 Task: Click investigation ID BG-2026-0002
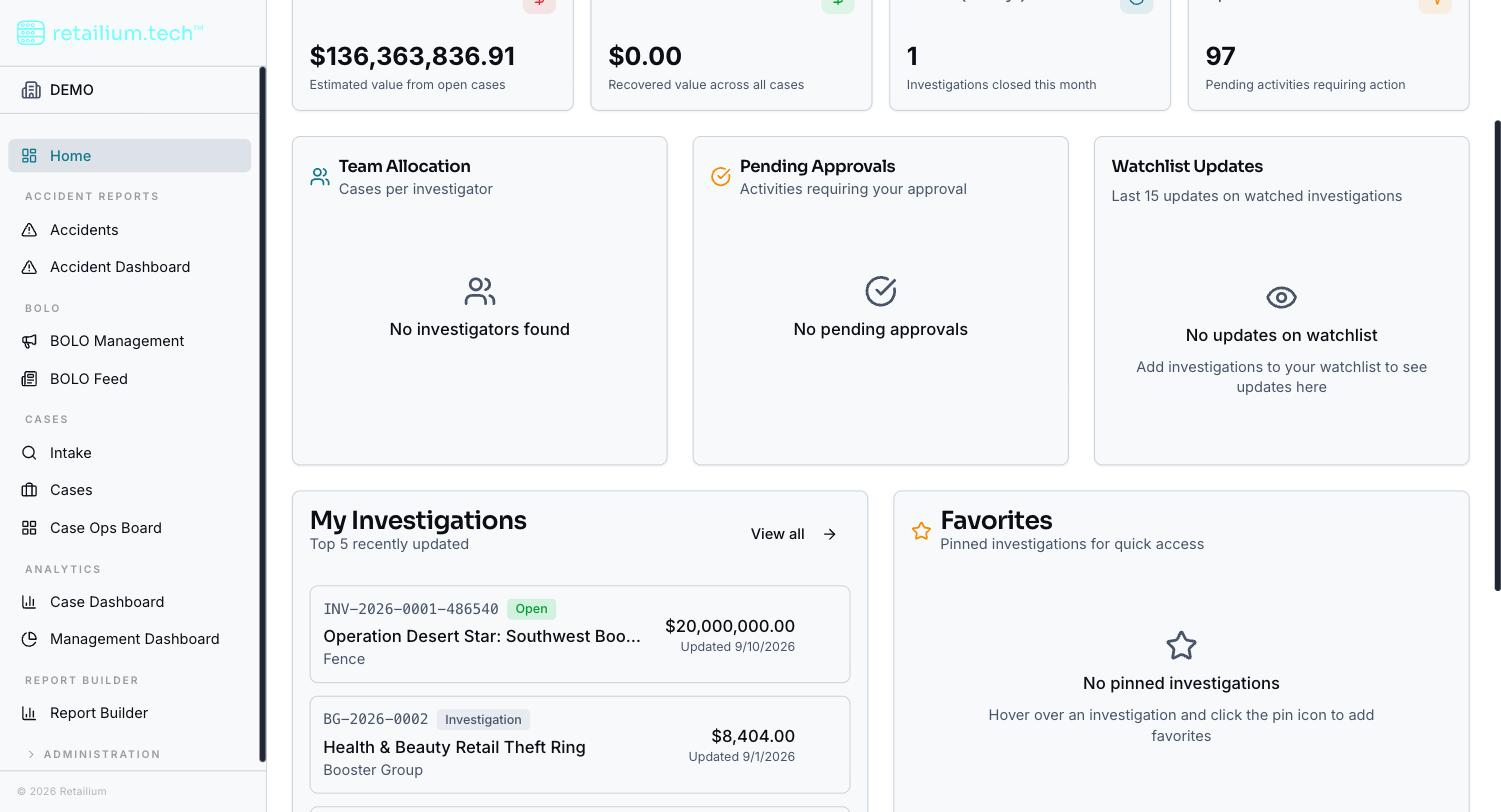coord(376,719)
